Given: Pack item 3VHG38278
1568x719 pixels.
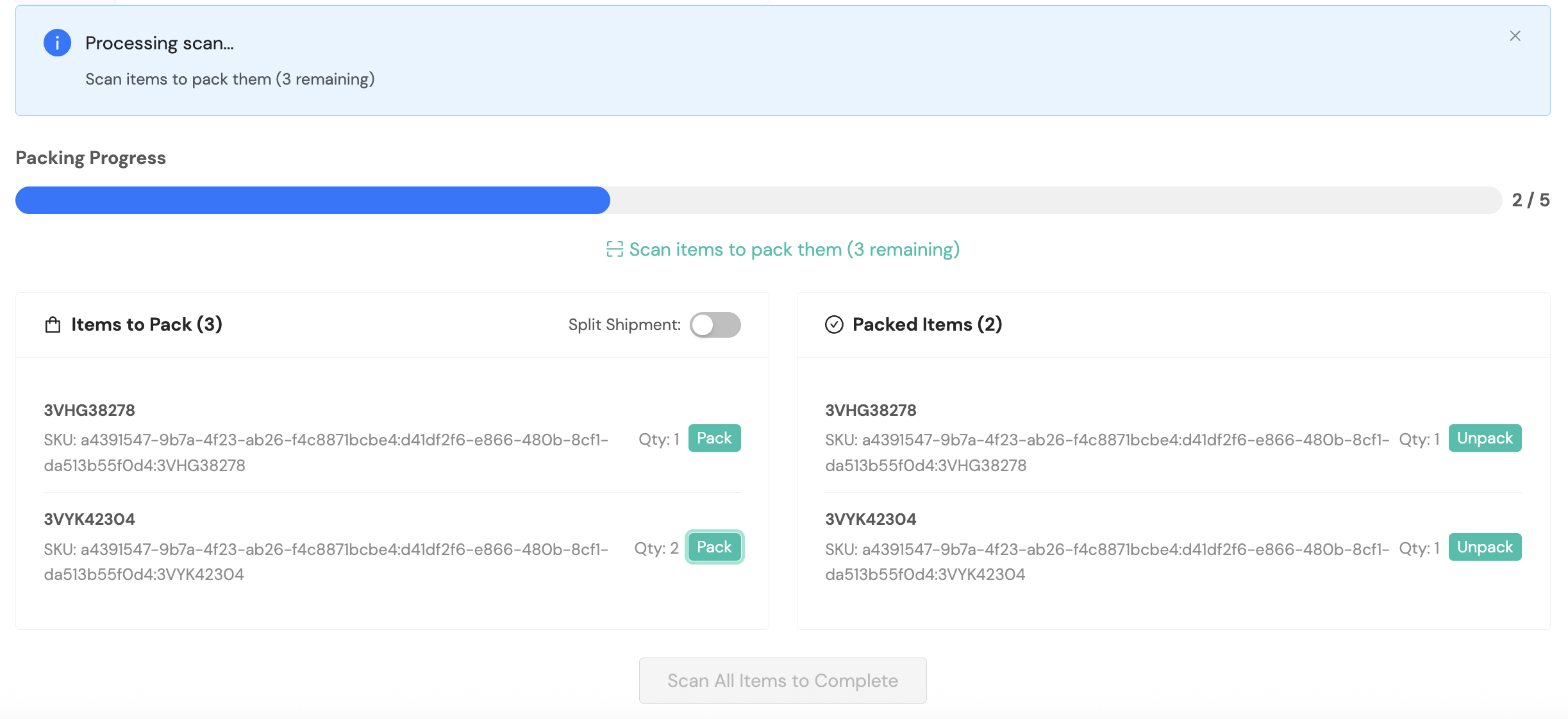Looking at the screenshot, I should click(x=714, y=438).
